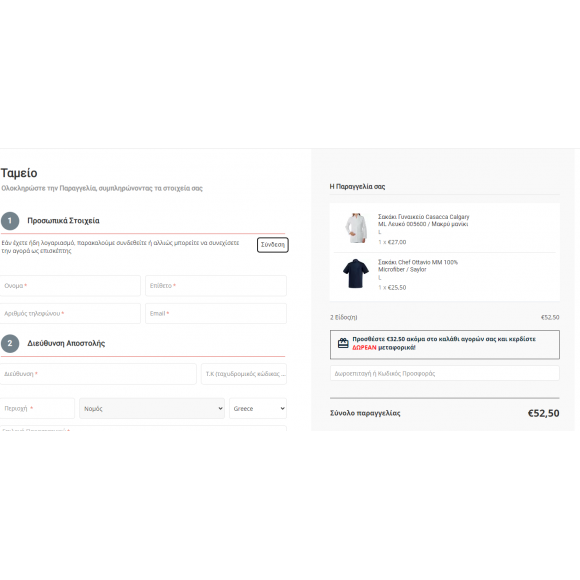Image resolution: width=580 pixels, height=580 pixels.
Task: Click the gift icon in free shipping banner
Action: [343, 343]
